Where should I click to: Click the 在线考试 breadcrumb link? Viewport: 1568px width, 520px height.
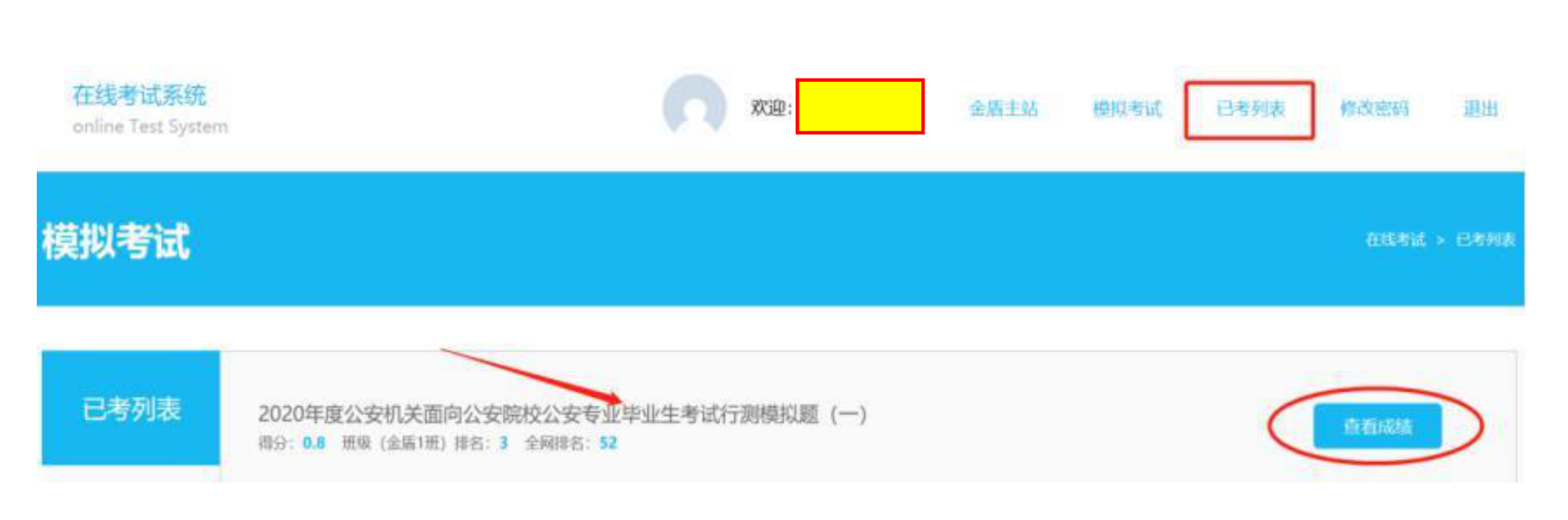pos(1395,240)
